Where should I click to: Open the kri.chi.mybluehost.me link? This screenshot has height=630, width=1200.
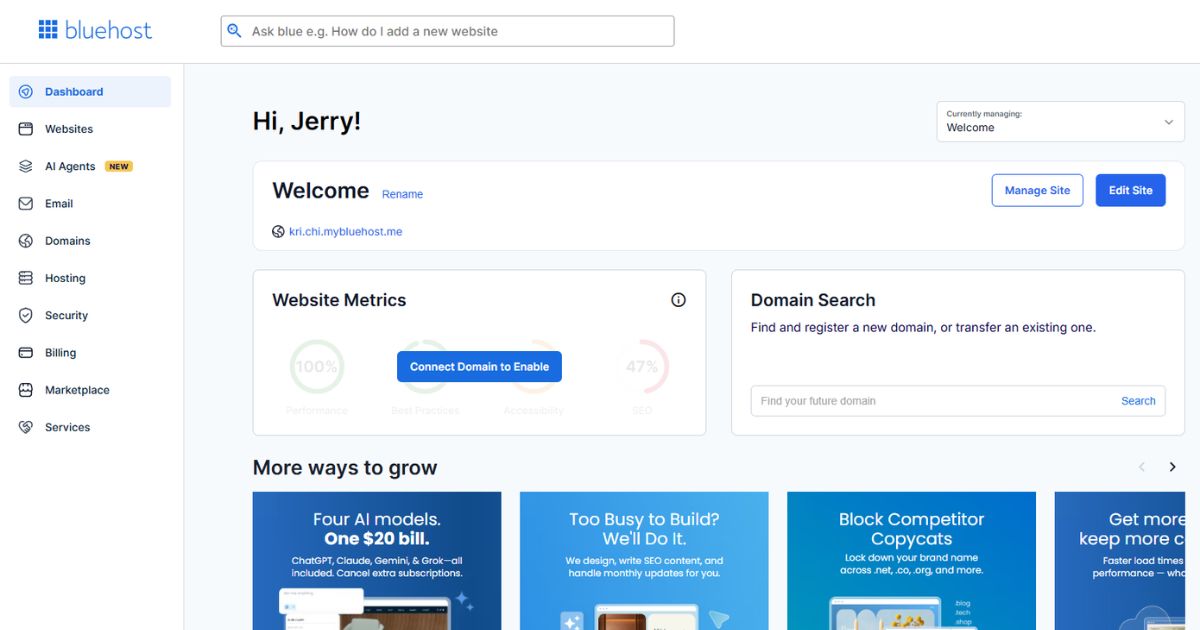point(345,232)
